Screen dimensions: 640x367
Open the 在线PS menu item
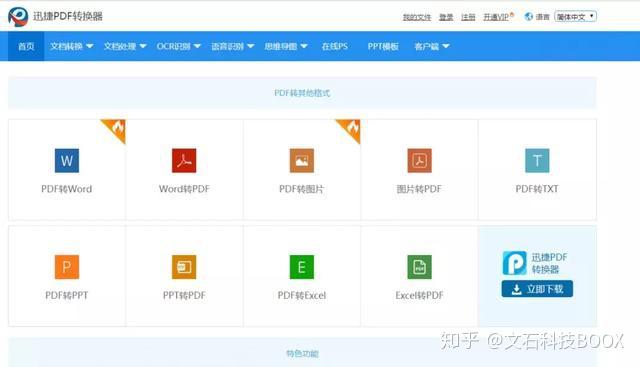(335, 46)
